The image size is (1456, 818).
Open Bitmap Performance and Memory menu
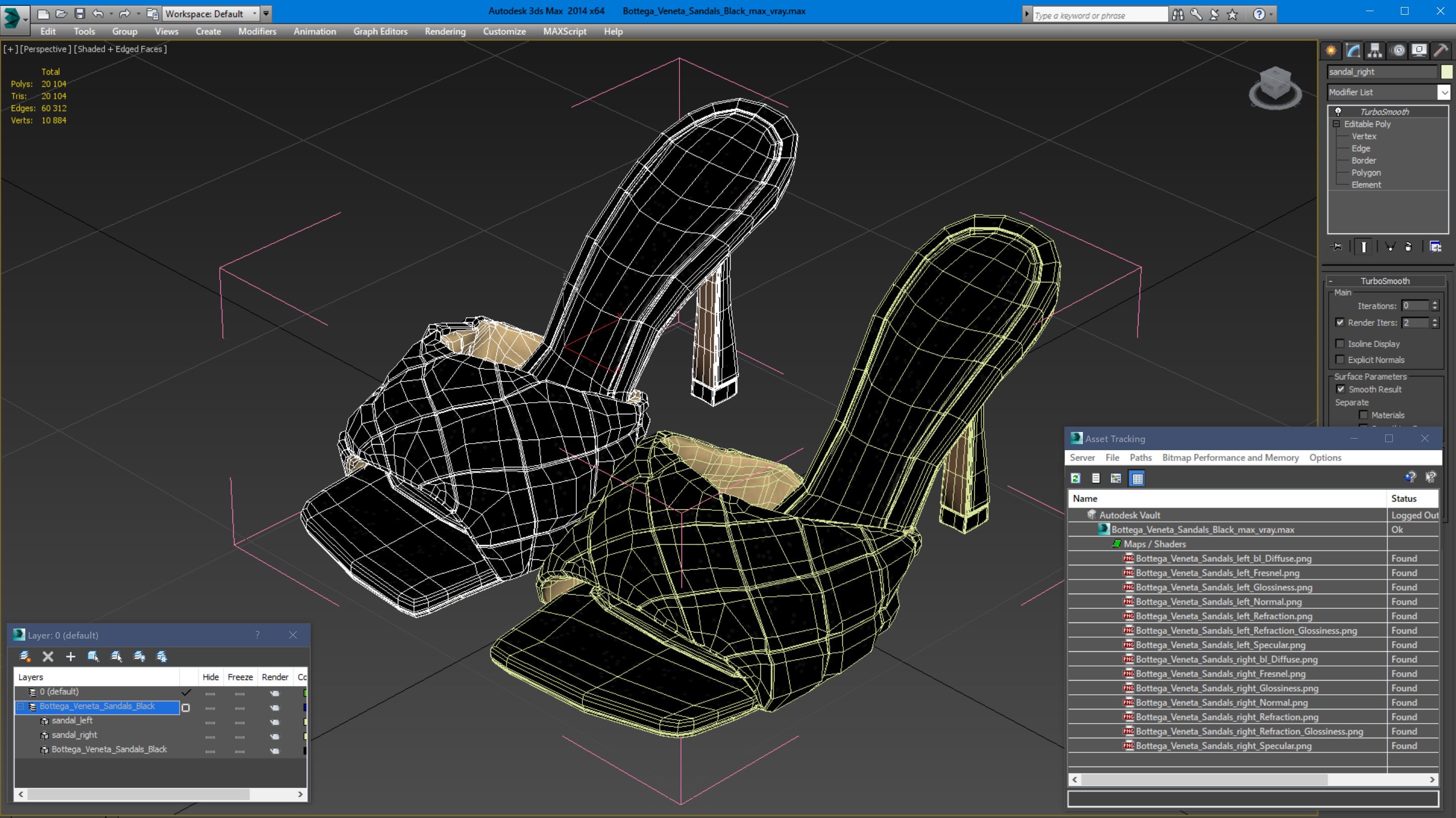coord(1231,458)
